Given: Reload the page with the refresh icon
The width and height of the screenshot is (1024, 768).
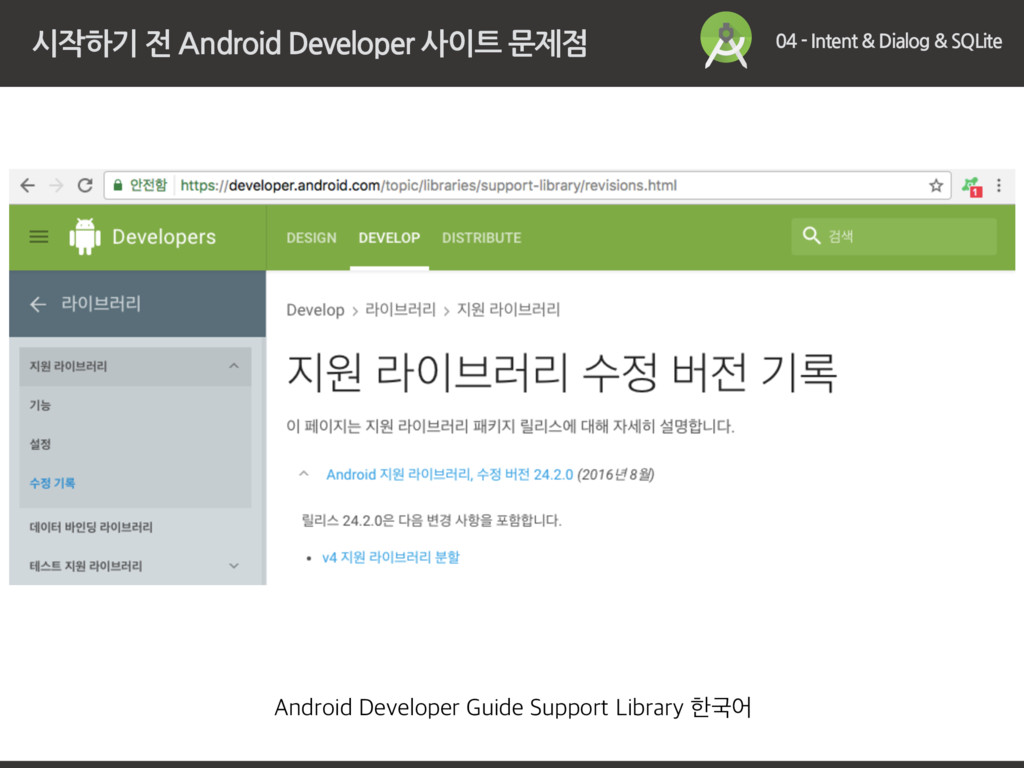Looking at the screenshot, I should click(x=85, y=186).
